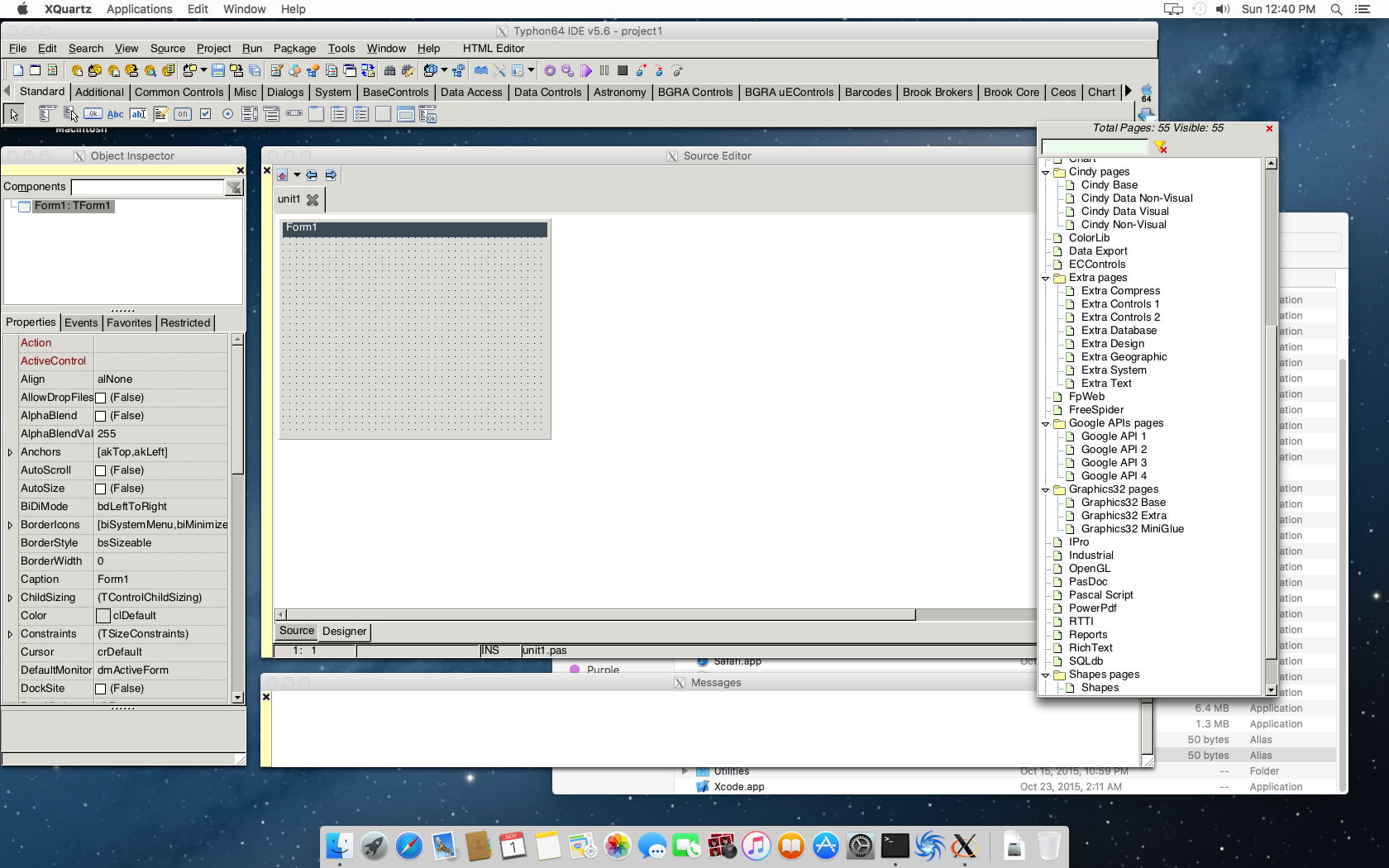Screen dimensions: 1389x868
Task: Select the TButton Ok component icon
Action: click(x=93, y=114)
